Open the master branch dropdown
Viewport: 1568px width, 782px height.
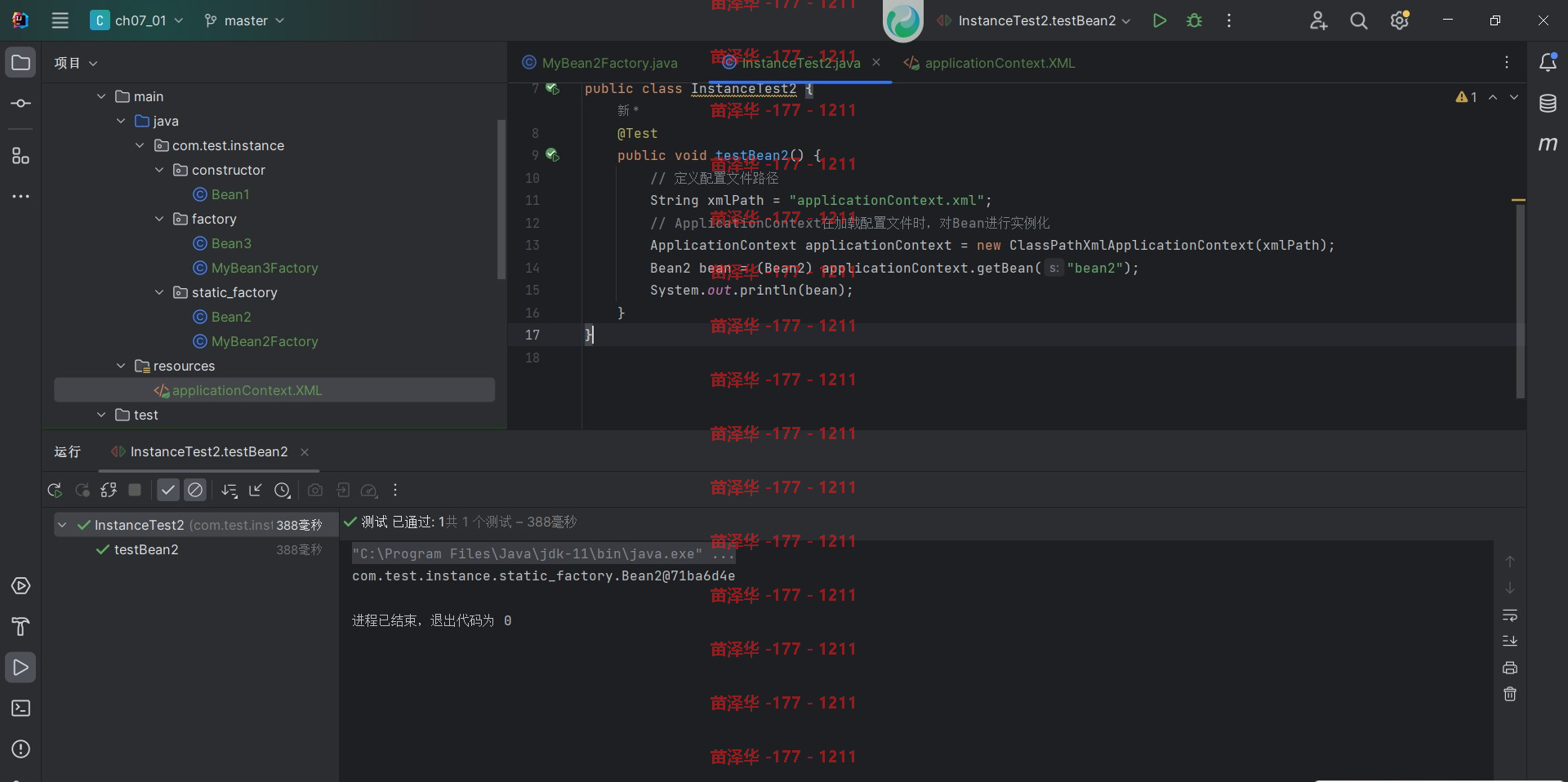click(x=244, y=20)
